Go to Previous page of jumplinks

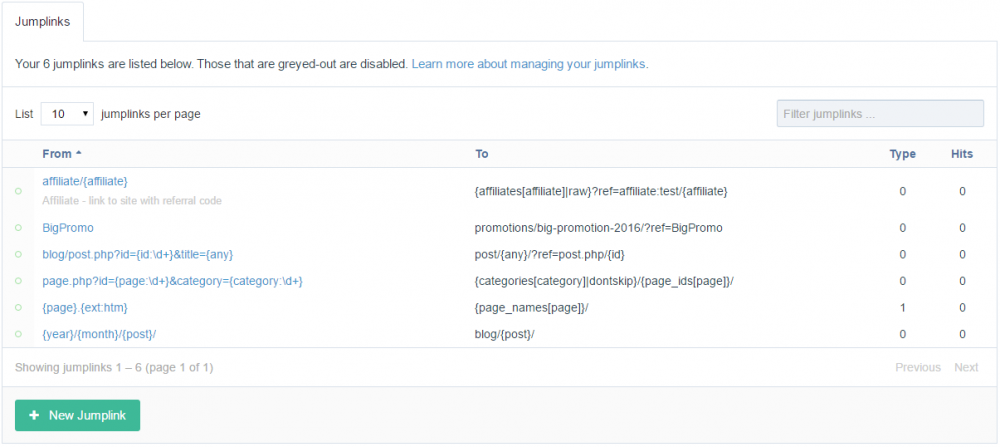(917, 367)
